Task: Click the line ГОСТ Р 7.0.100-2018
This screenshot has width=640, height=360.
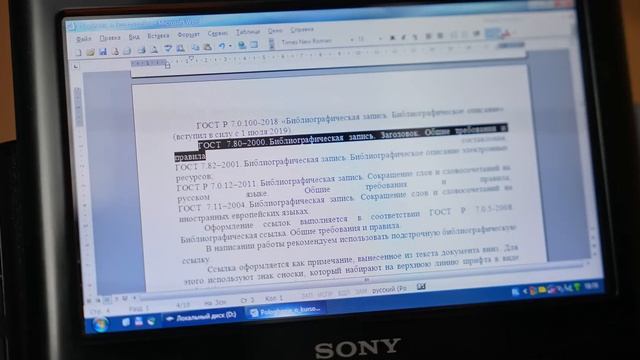Action: pos(349,117)
